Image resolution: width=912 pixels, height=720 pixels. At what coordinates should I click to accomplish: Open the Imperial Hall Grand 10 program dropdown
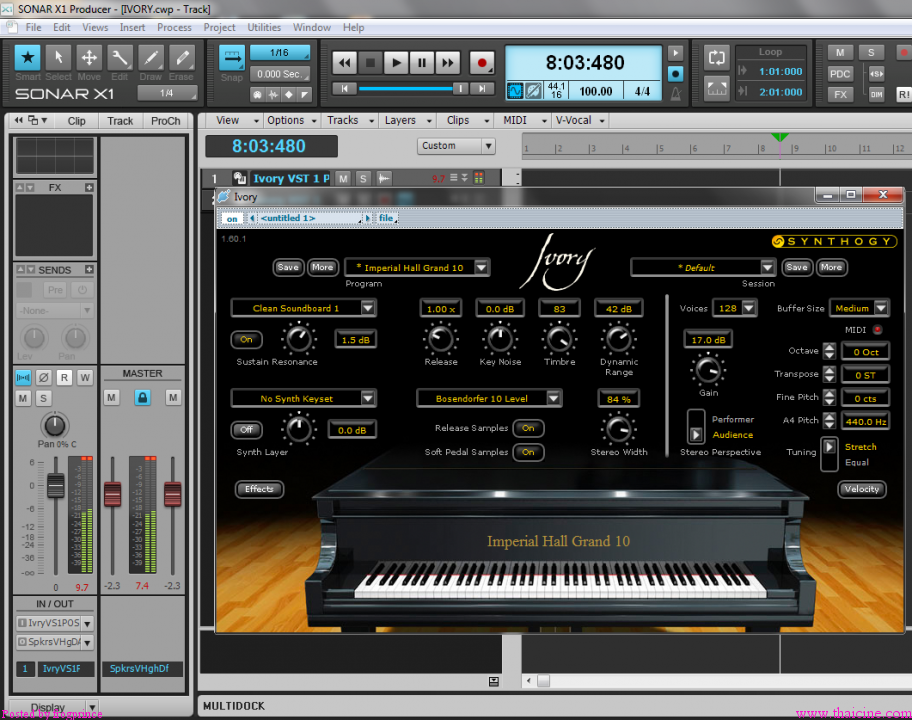pos(481,268)
